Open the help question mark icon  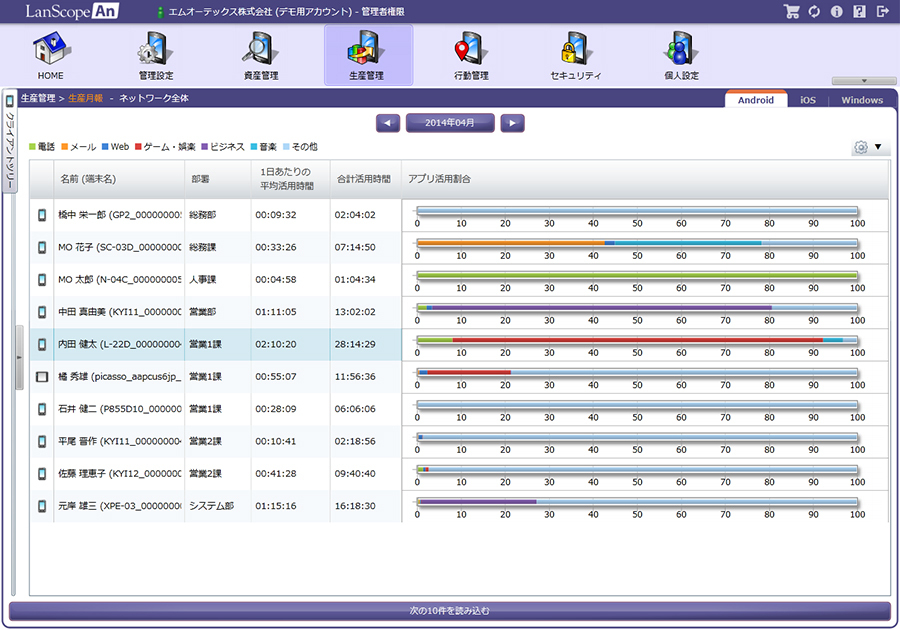tap(859, 12)
